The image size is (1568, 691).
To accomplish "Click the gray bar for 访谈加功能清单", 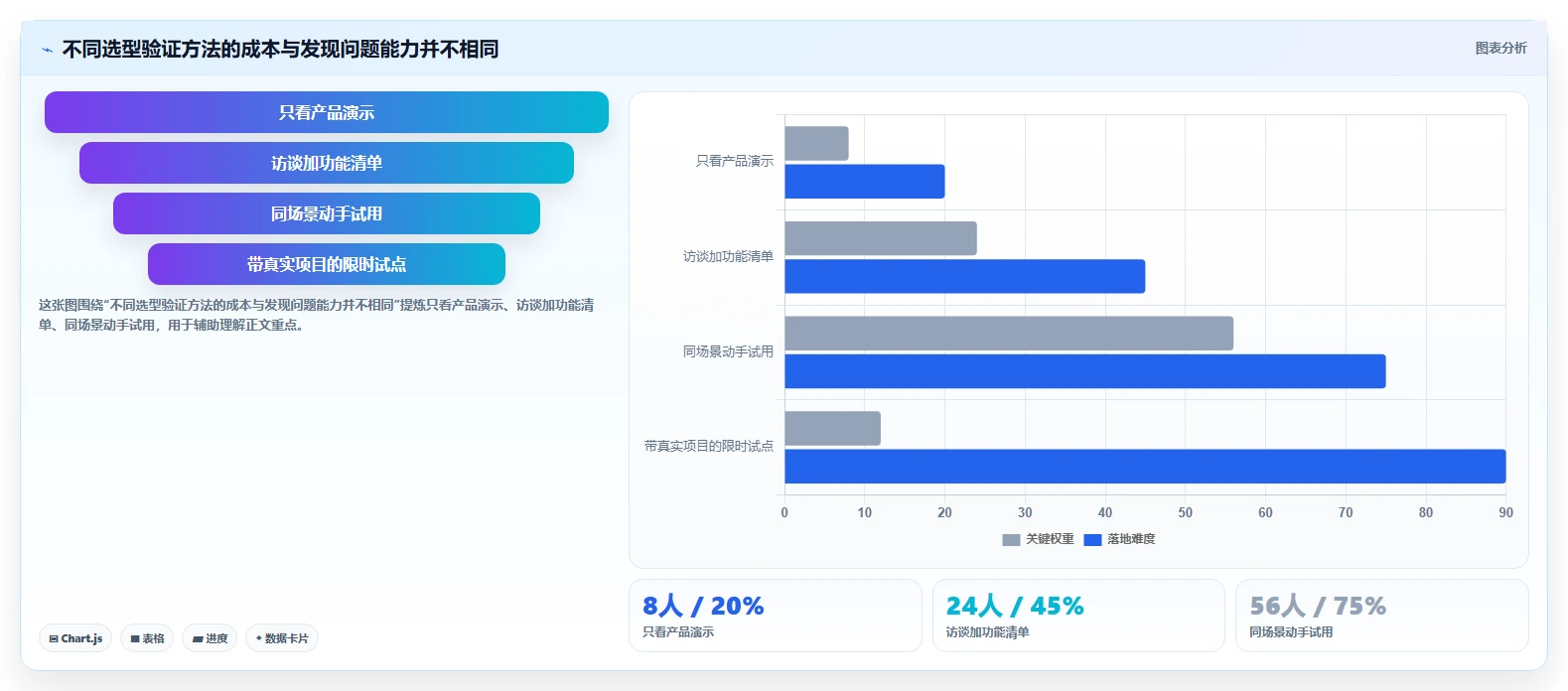I will [x=881, y=238].
